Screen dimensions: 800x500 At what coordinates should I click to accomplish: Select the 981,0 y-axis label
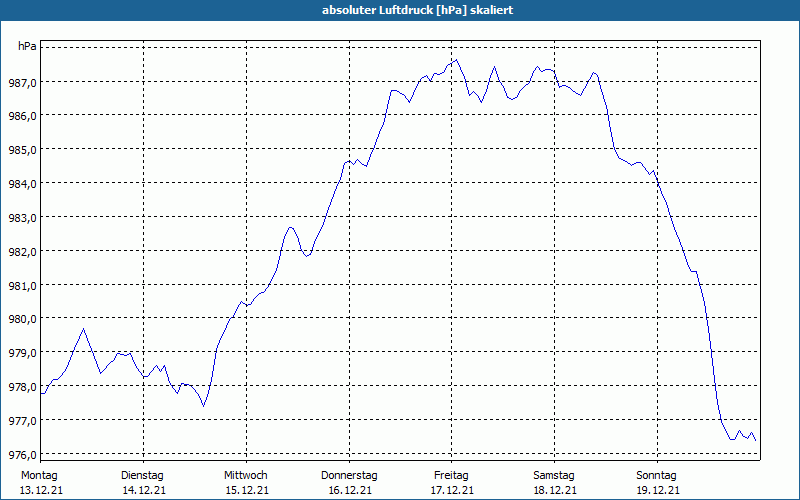22,286
